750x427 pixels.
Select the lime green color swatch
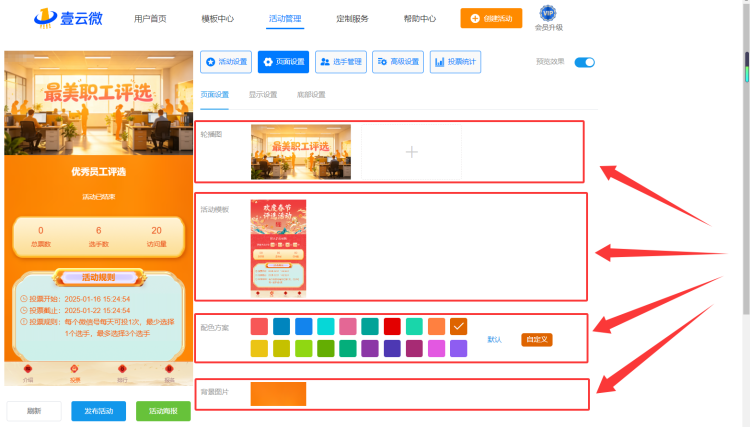pos(304,349)
